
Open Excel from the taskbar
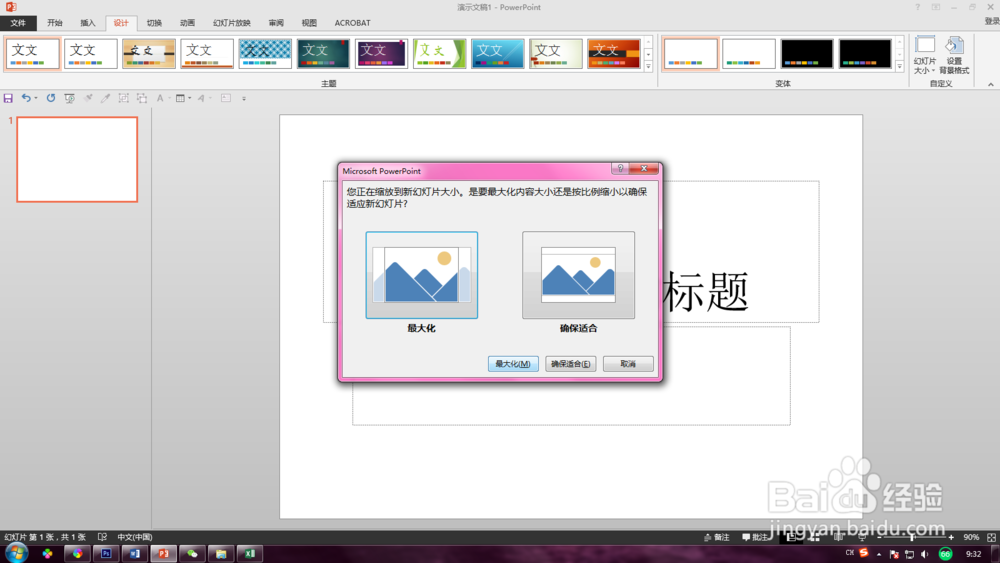click(x=249, y=553)
